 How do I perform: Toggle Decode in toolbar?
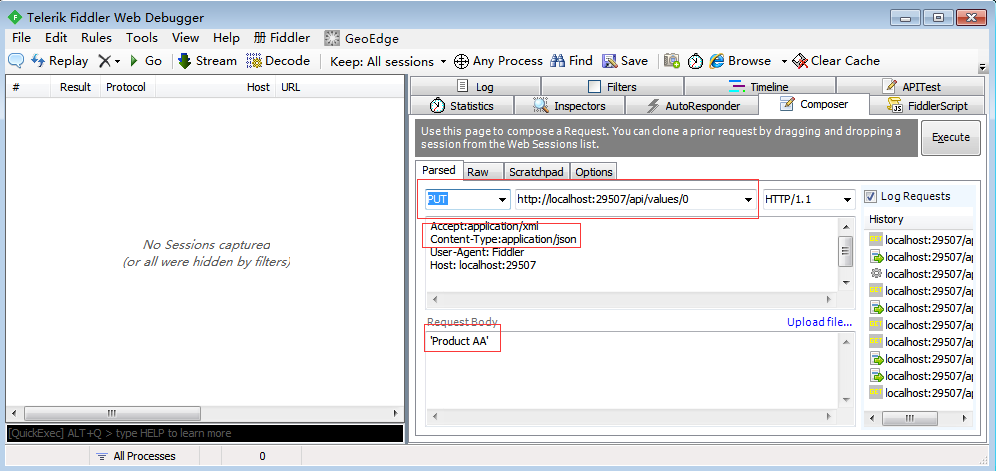tap(278, 61)
